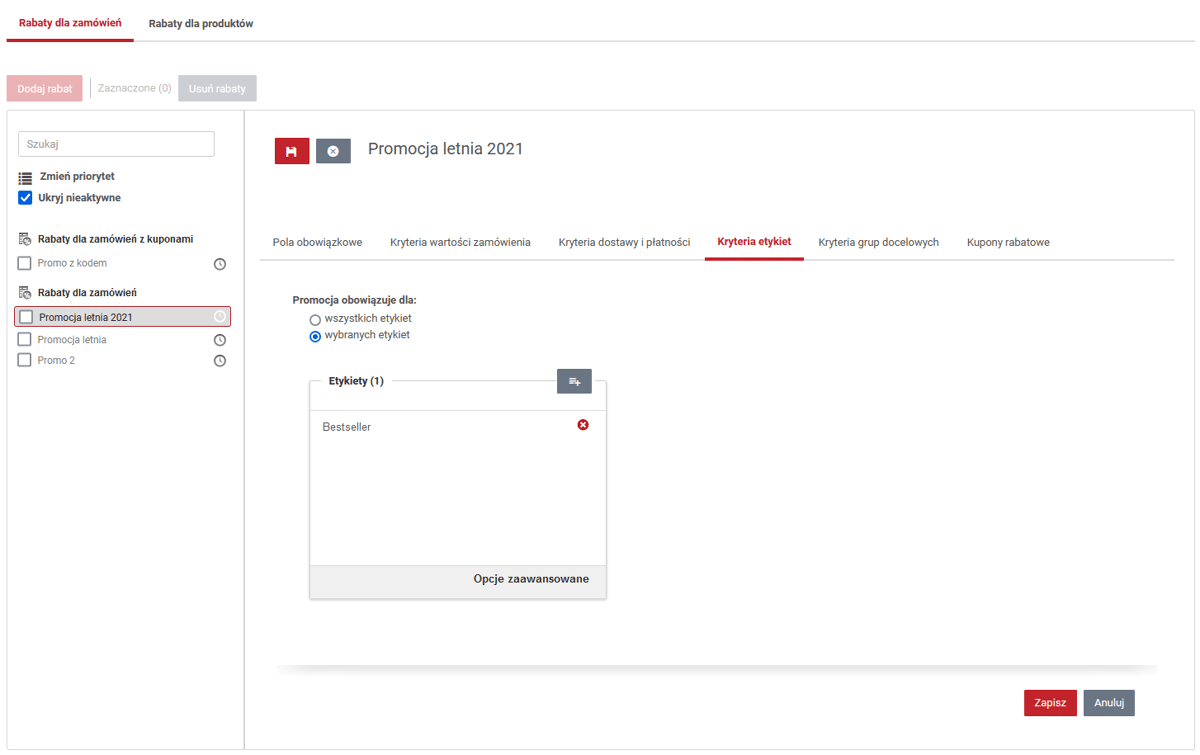Select Promocja letnia 2021 list row
This screenshot has width=1200, height=755.
[123, 317]
